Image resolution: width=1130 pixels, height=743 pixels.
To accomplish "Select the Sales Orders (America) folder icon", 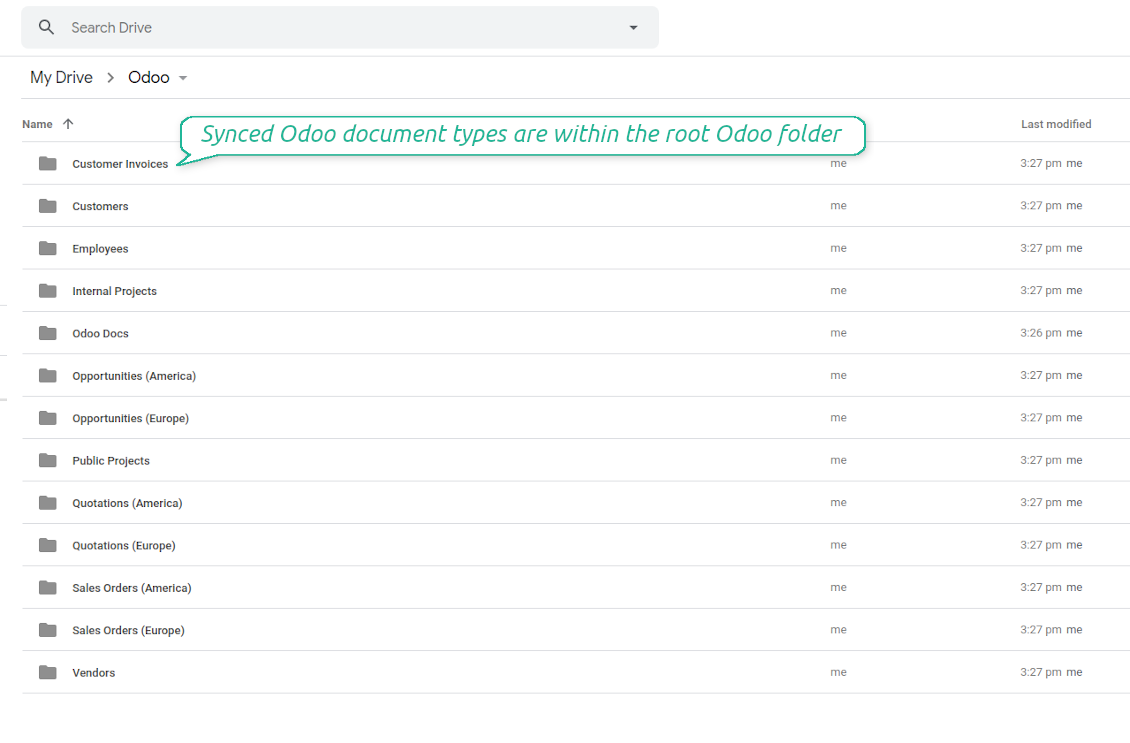I will click(48, 588).
